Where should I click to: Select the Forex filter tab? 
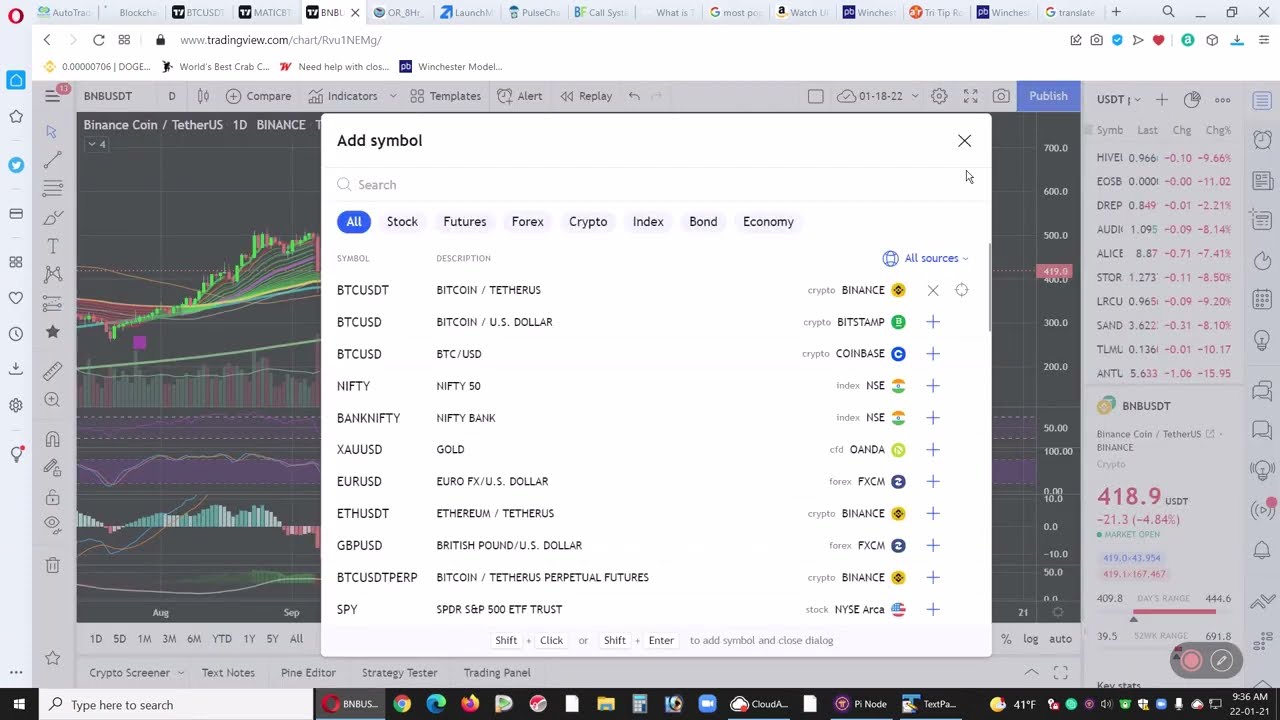pyautogui.click(x=528, y=222)
